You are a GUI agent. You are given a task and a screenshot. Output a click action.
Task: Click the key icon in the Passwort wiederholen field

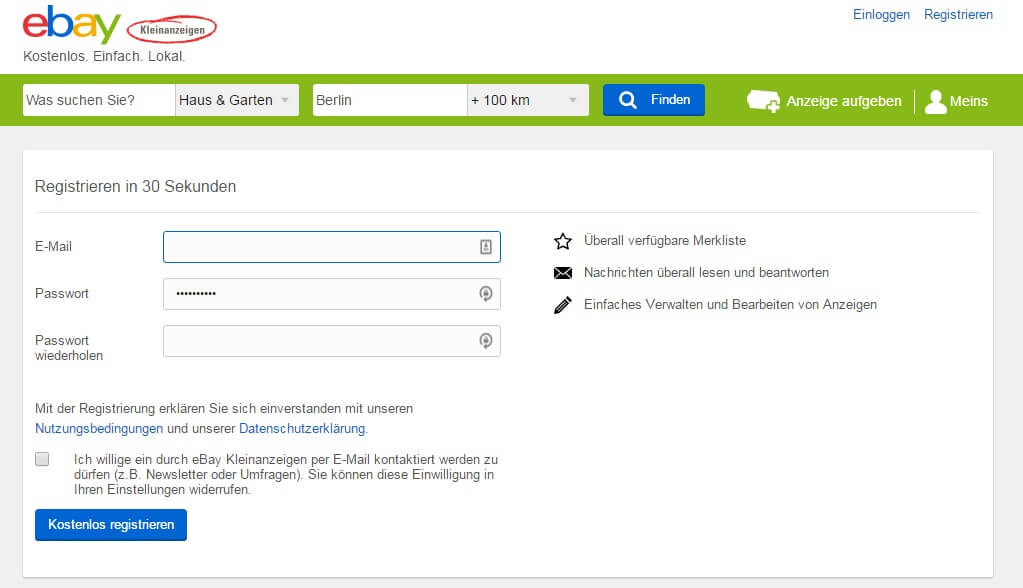[485, 341]
